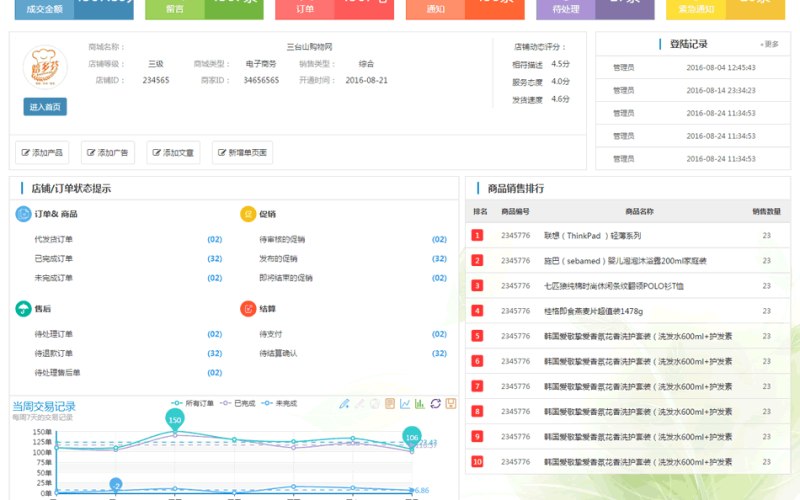Click the count beside 未完成订单

click(x=215, y=278)
